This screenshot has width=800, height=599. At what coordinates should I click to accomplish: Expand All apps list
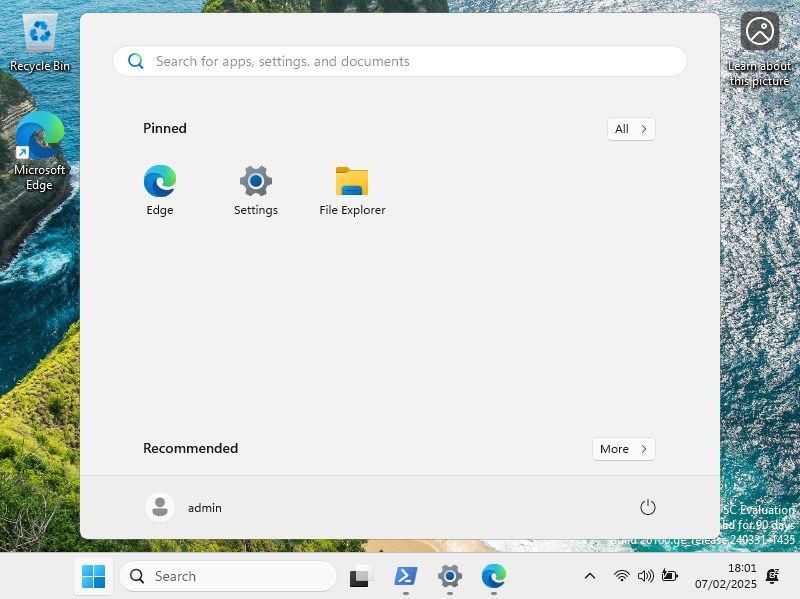tap(631, 129)
